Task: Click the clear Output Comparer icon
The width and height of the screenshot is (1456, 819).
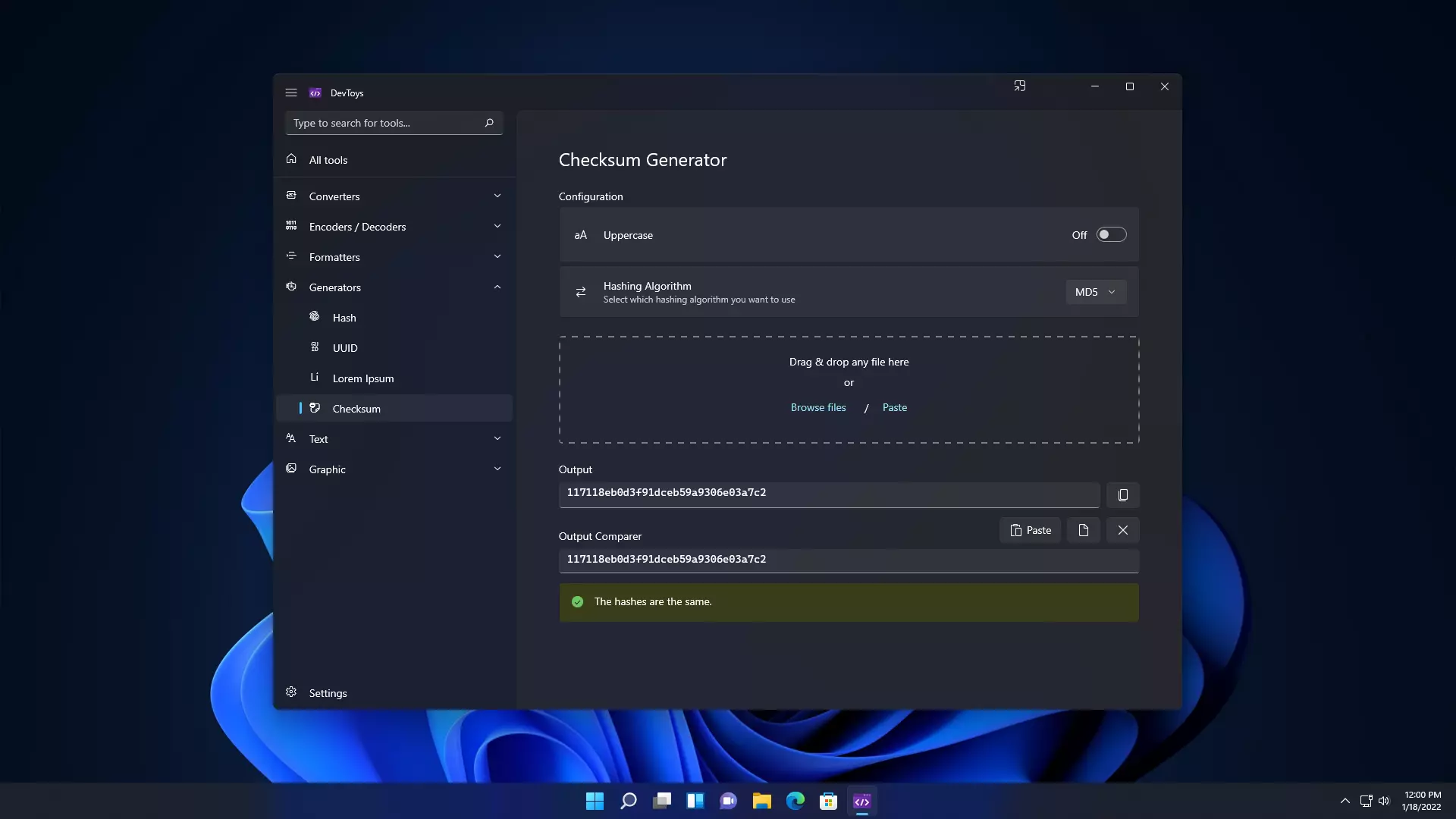Action: 1122,530
